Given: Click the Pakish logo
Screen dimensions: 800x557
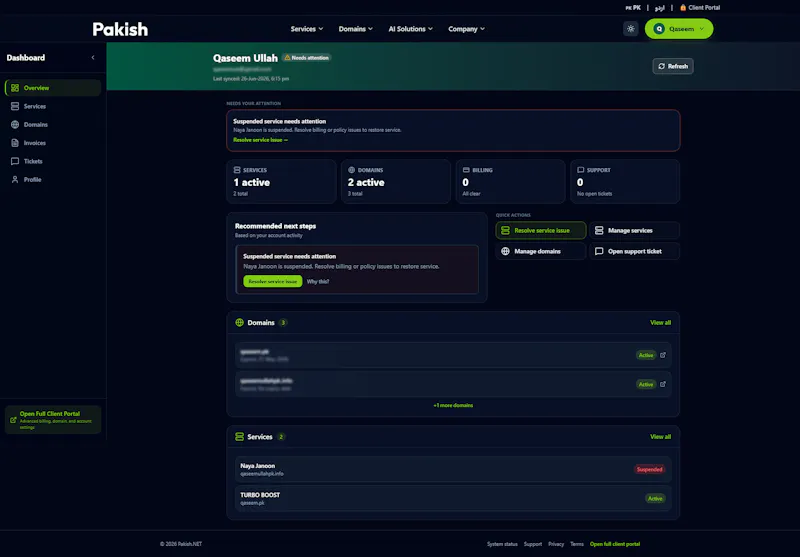Looking at the screenshot, I should (120, 29).
